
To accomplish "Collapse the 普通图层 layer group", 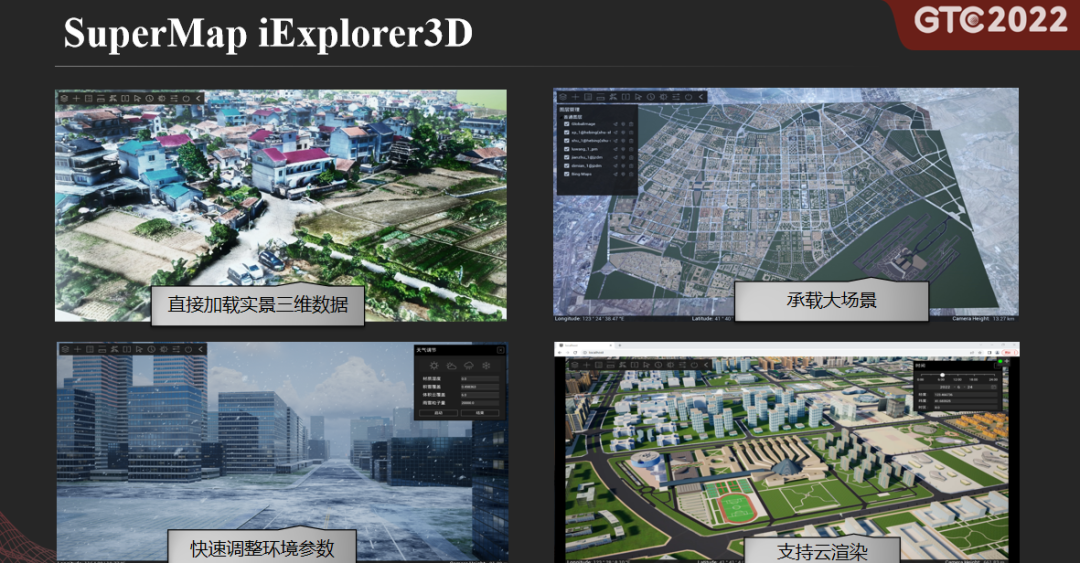I will pos(561,117).
